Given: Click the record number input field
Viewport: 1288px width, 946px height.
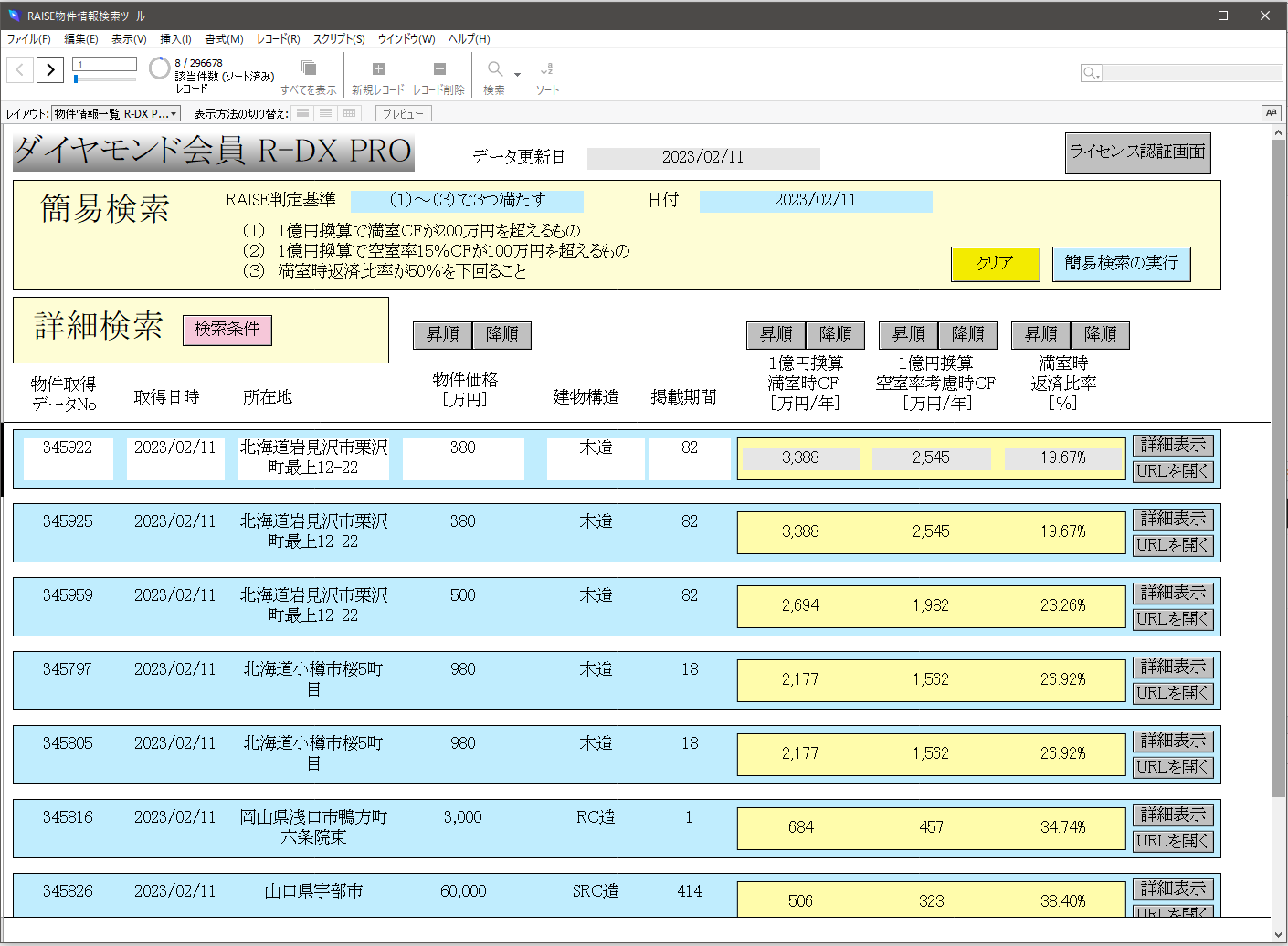Looking at the screenshot, I should pyautogui.click(x=105, y=65).
